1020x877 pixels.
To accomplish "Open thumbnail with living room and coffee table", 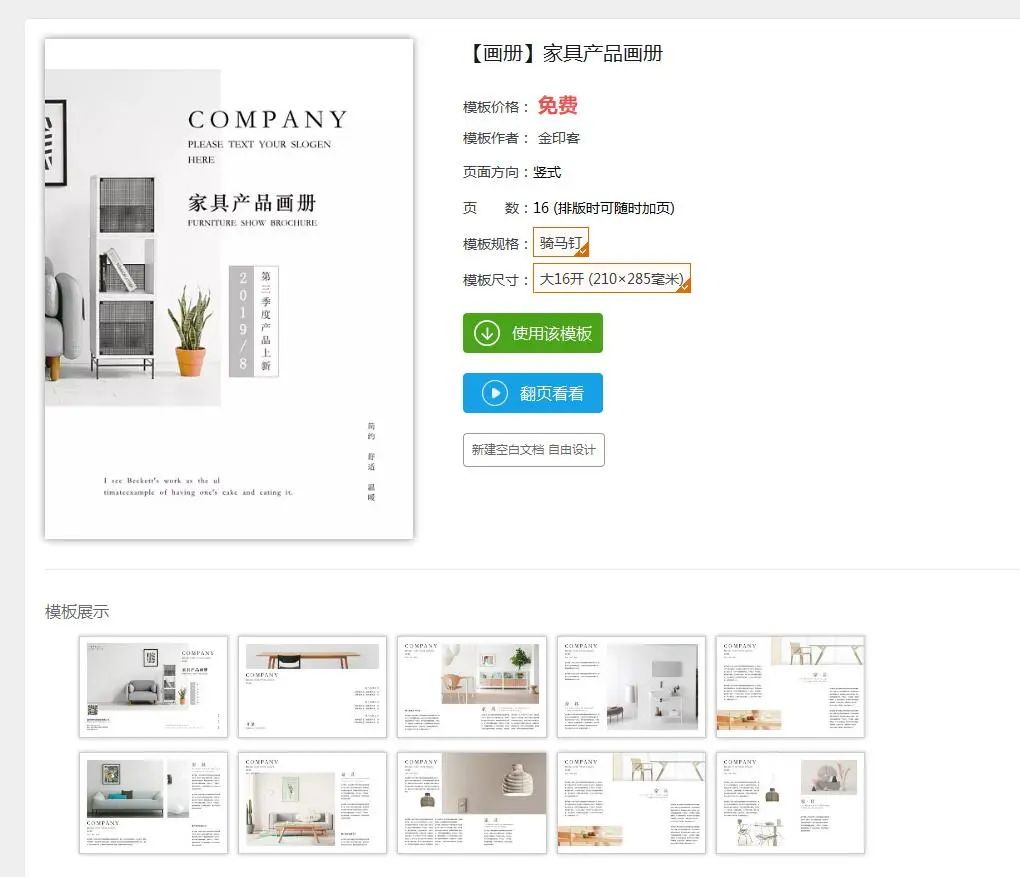I will 312,803.
